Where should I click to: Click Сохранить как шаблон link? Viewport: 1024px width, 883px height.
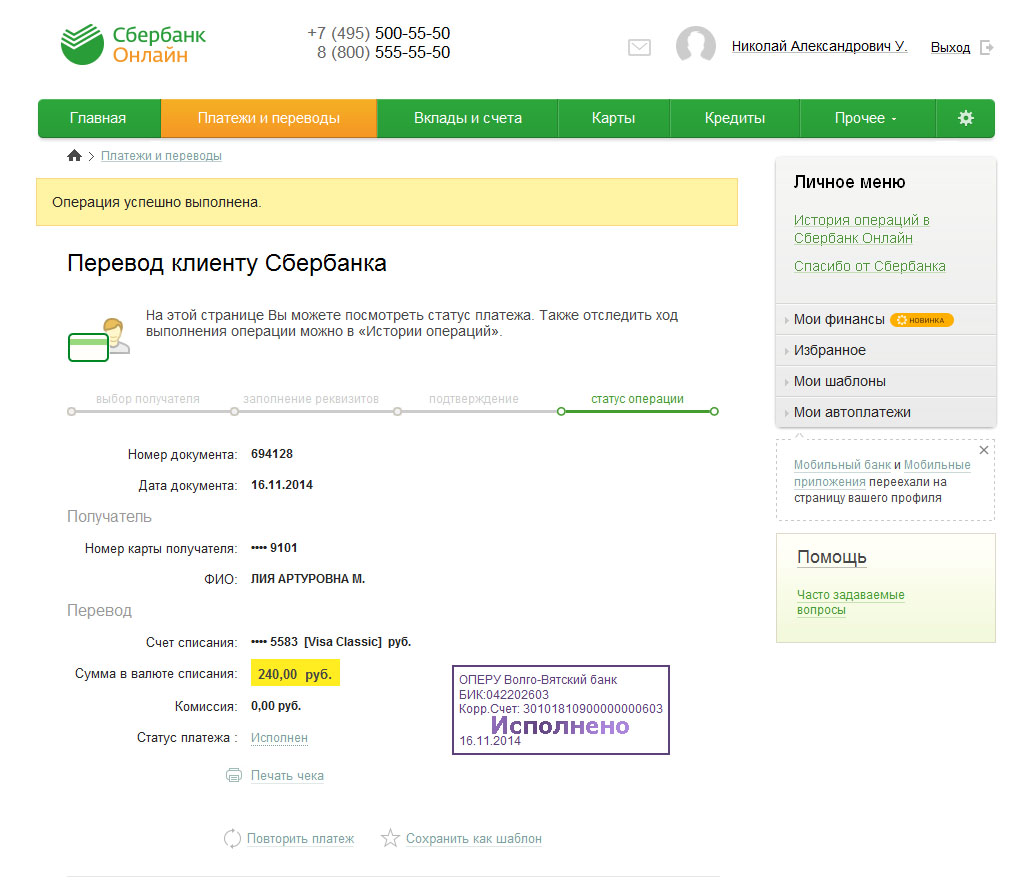click(473, 839)
